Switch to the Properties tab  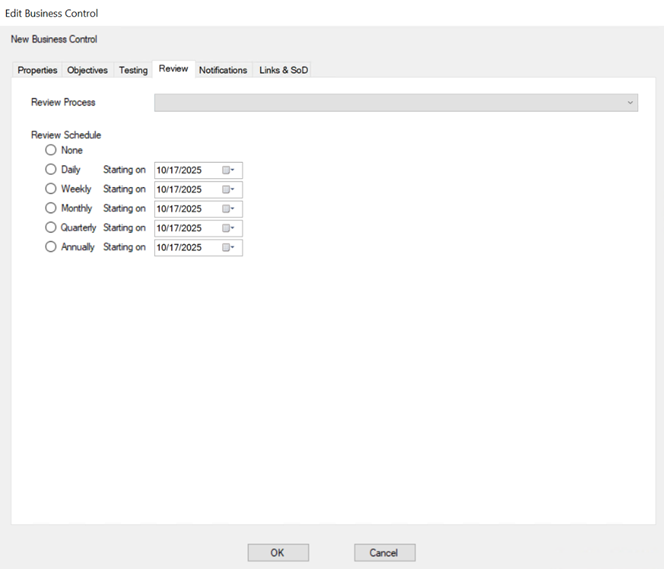(37, 70)
